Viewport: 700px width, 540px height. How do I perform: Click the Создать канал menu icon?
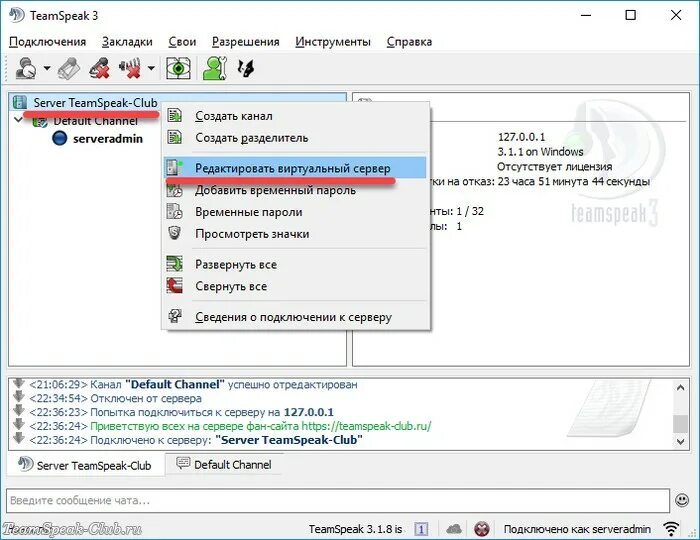175,115
